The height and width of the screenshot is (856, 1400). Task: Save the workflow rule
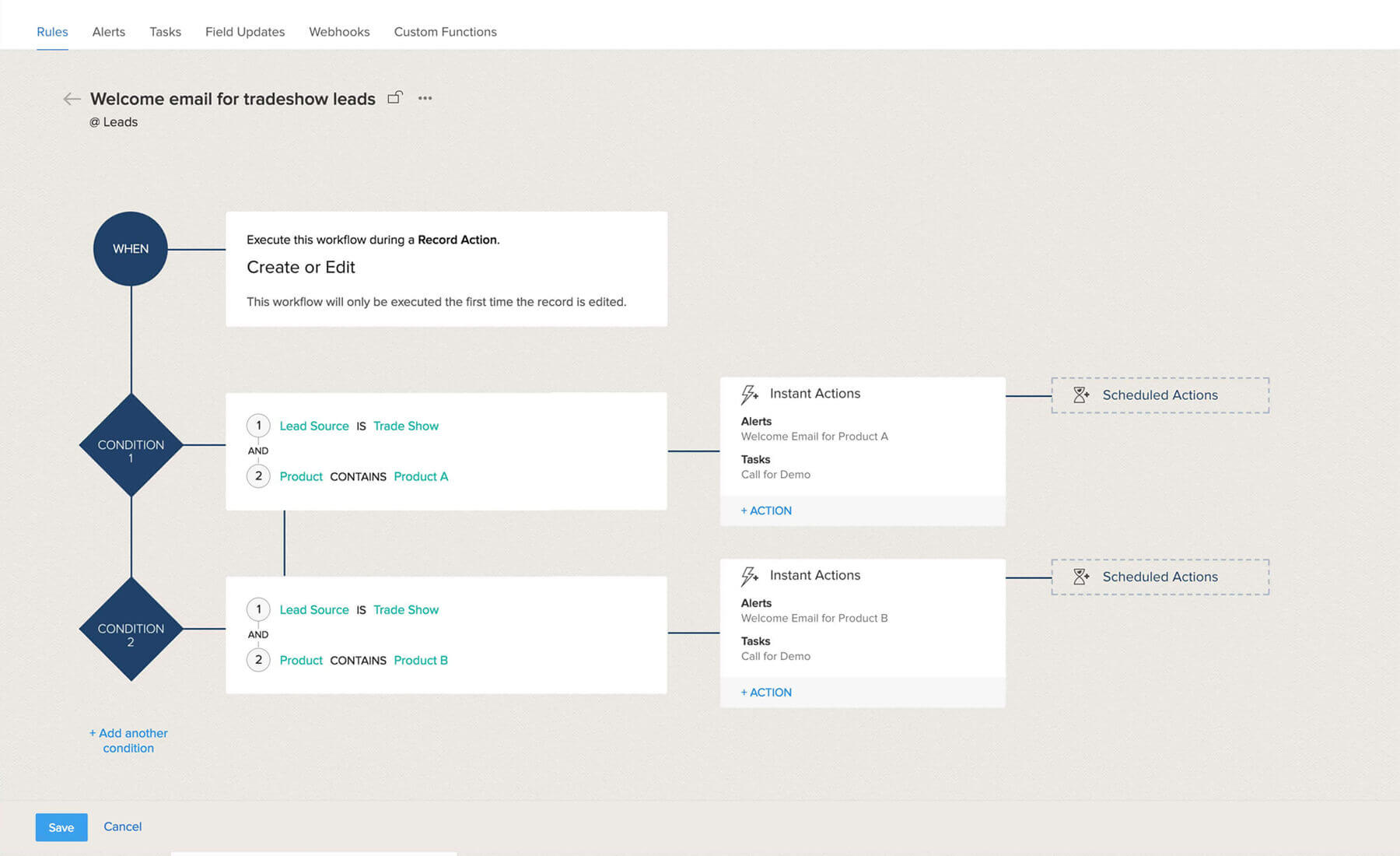click(61, 827)
